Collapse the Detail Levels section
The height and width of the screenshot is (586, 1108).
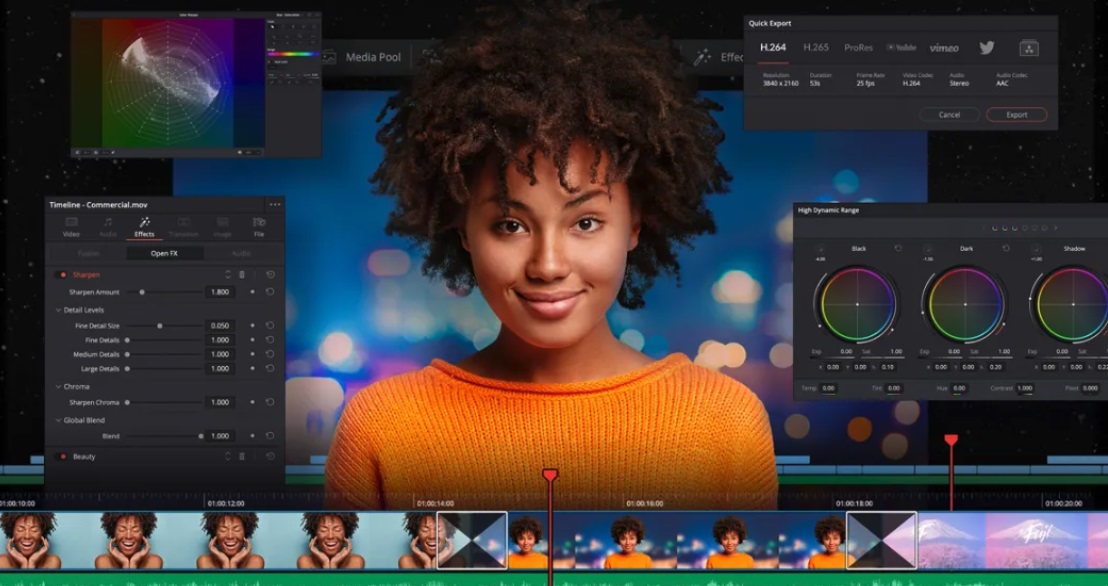[x=58, y=309]
